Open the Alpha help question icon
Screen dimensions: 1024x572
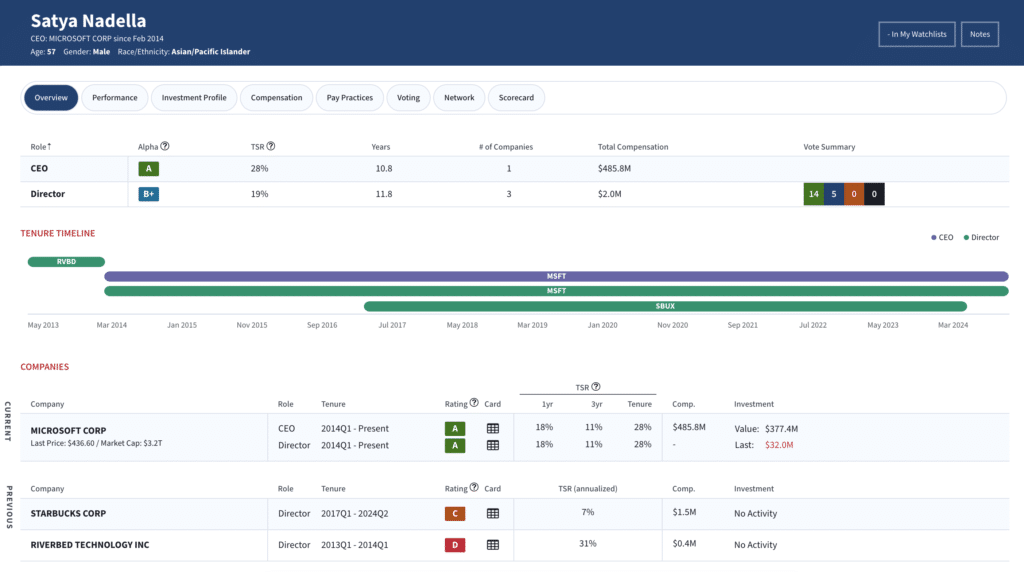[165, 146]
